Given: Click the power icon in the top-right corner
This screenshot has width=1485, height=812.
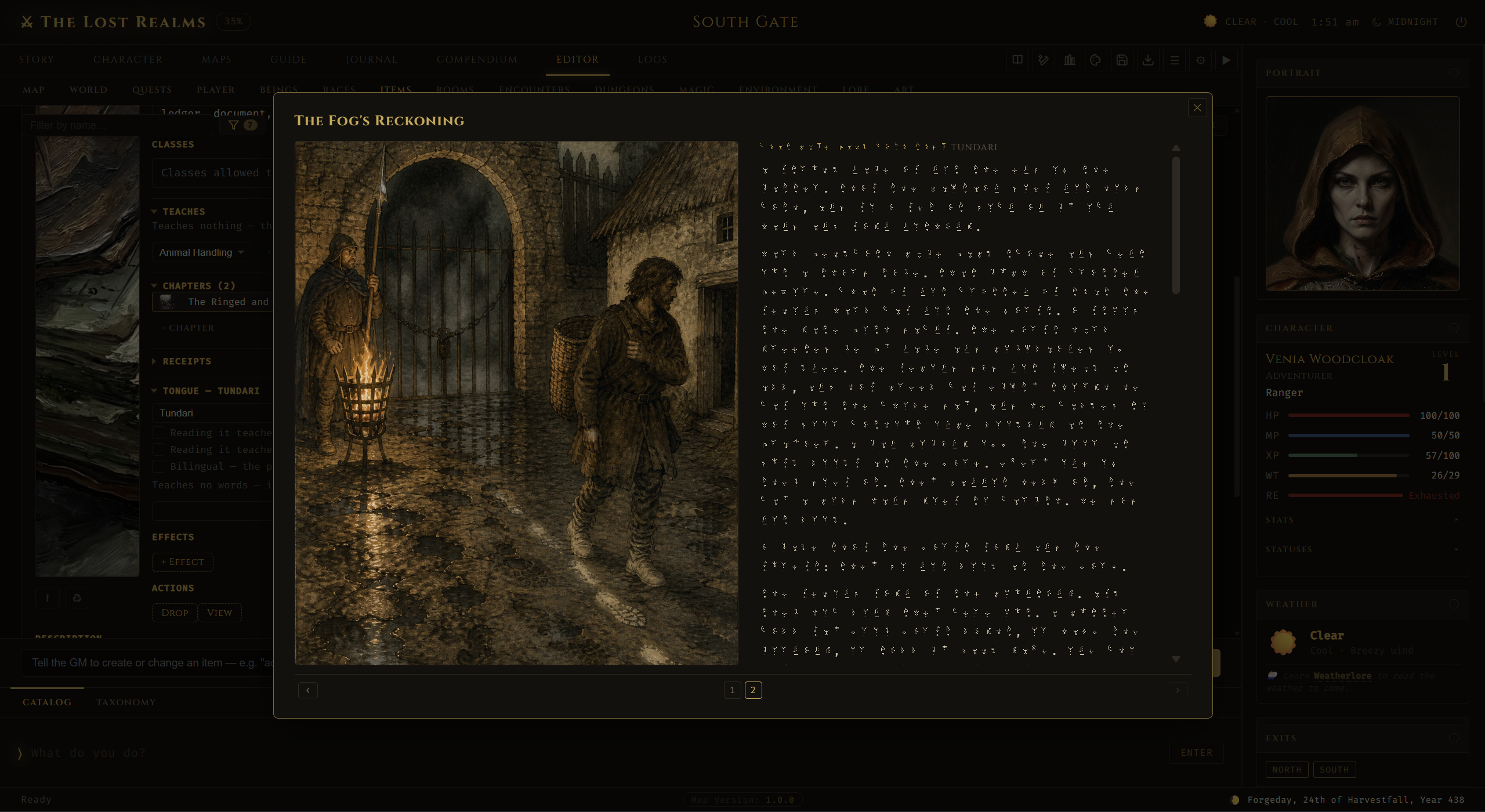Looking at the screenshot, I should click(x=1461, y=22).
